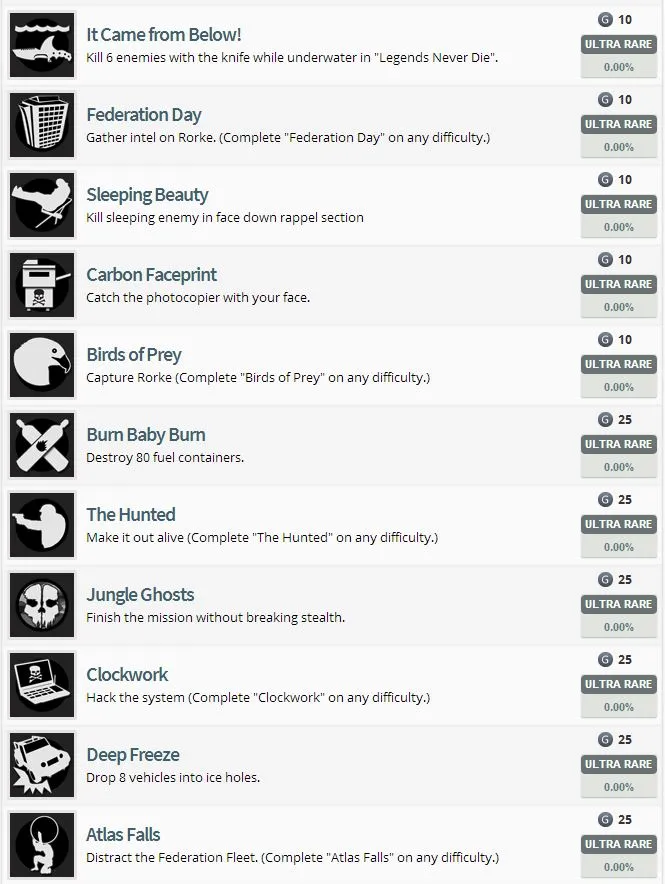Click Ultra Rare badge for Burn Baby Burn
The height and width of the screenshot is (884, 665).
618,444
